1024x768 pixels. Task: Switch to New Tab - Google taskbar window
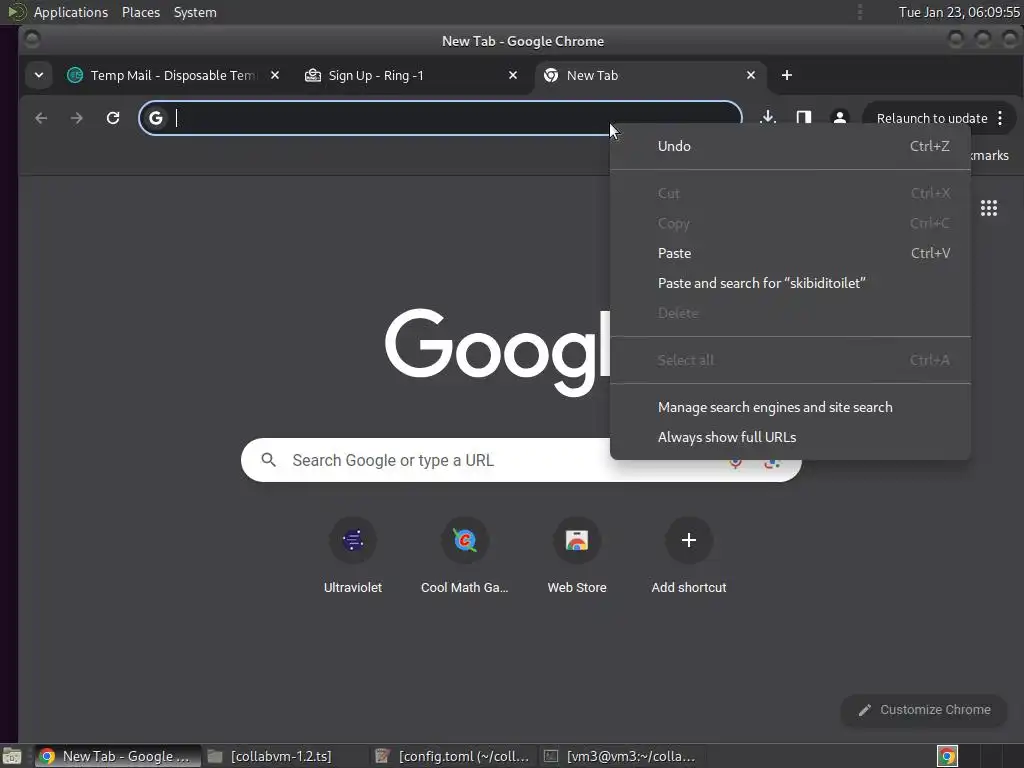tap(118, 756)
